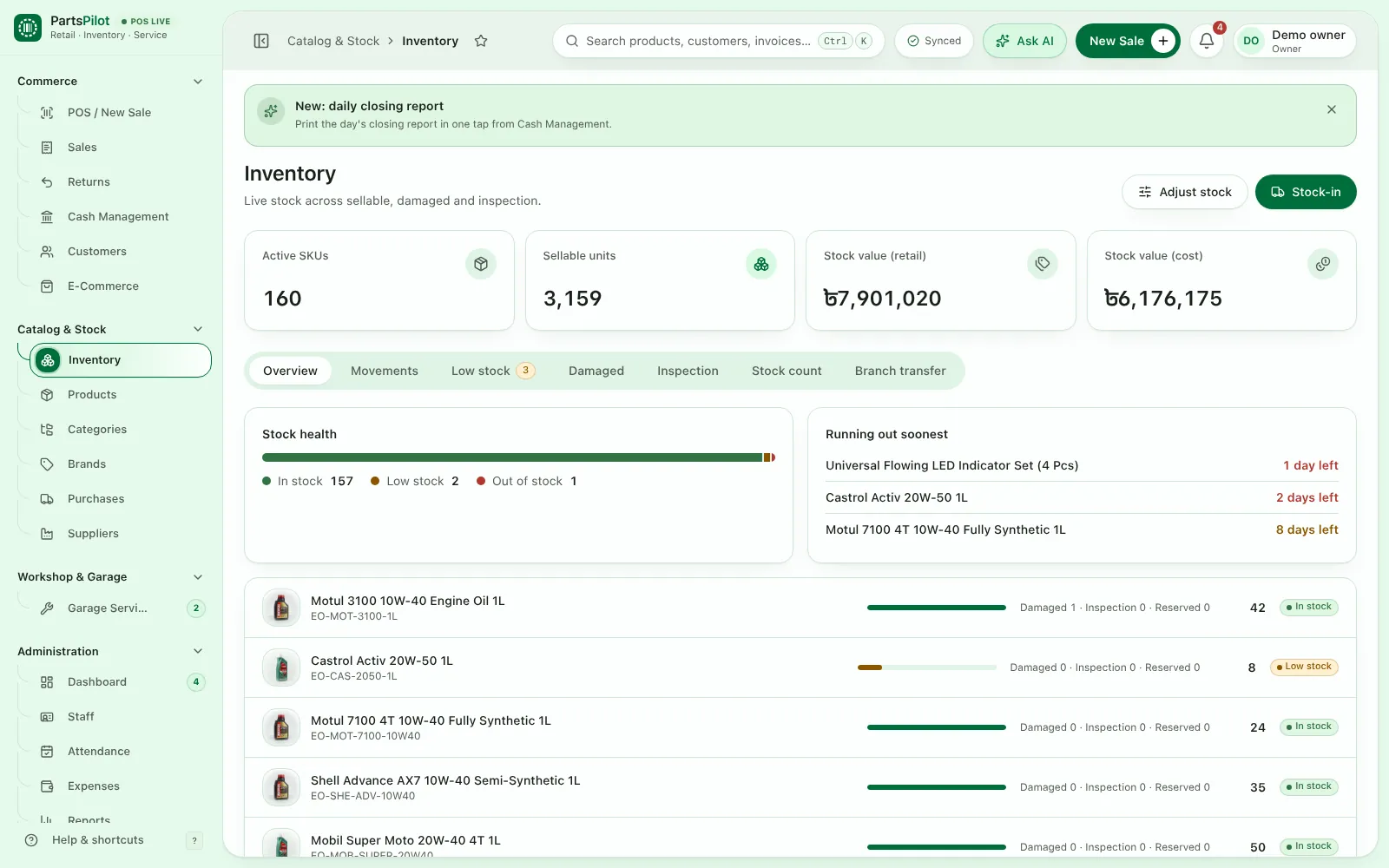Click the Synced status pill
This screenshot has height=868, width=1389.
pyautogui.click(x=934, y=41)
